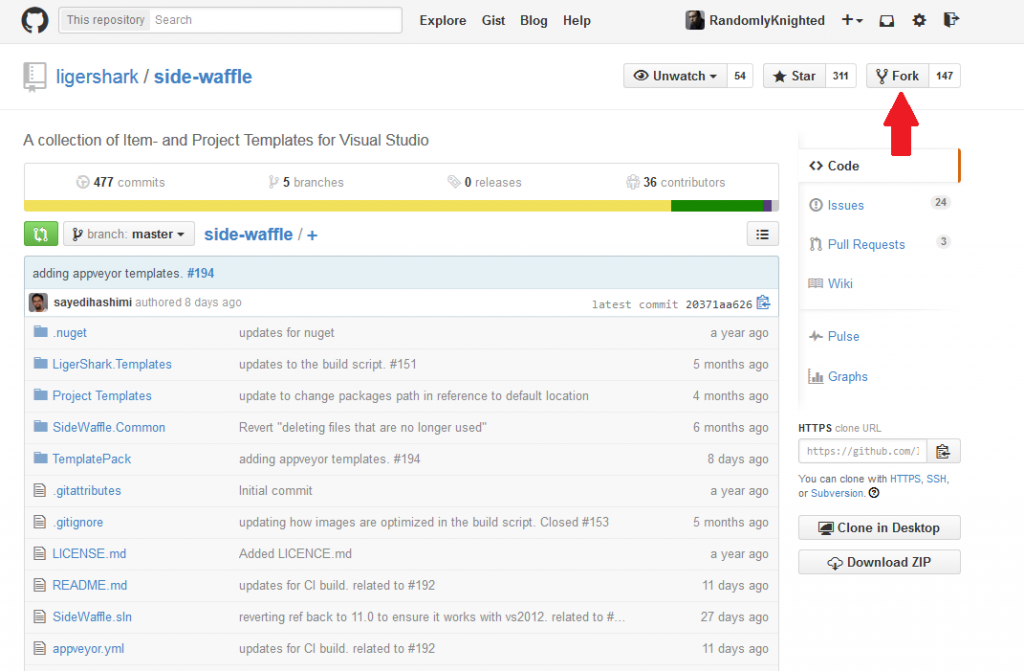This screenshot has width=1024, height=671.
Task: Toggle the Star on side-waffle
Action: tap(797, 75)
